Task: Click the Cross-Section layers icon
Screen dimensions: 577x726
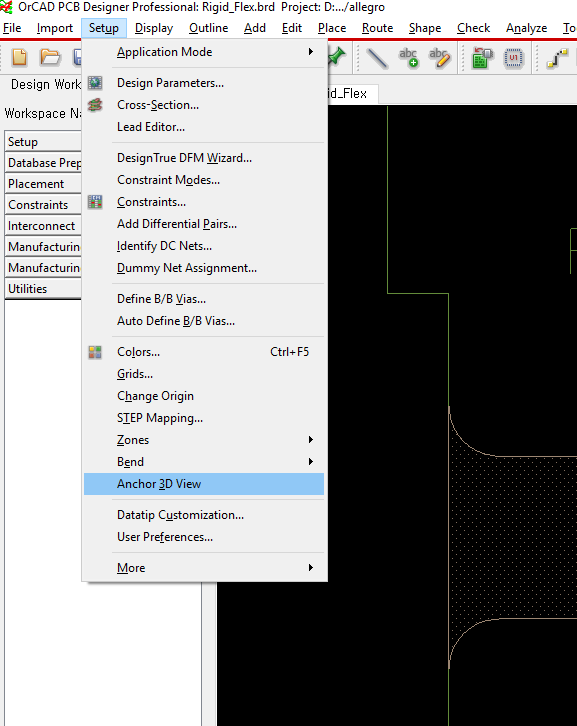Action: (x=95, y=105)
